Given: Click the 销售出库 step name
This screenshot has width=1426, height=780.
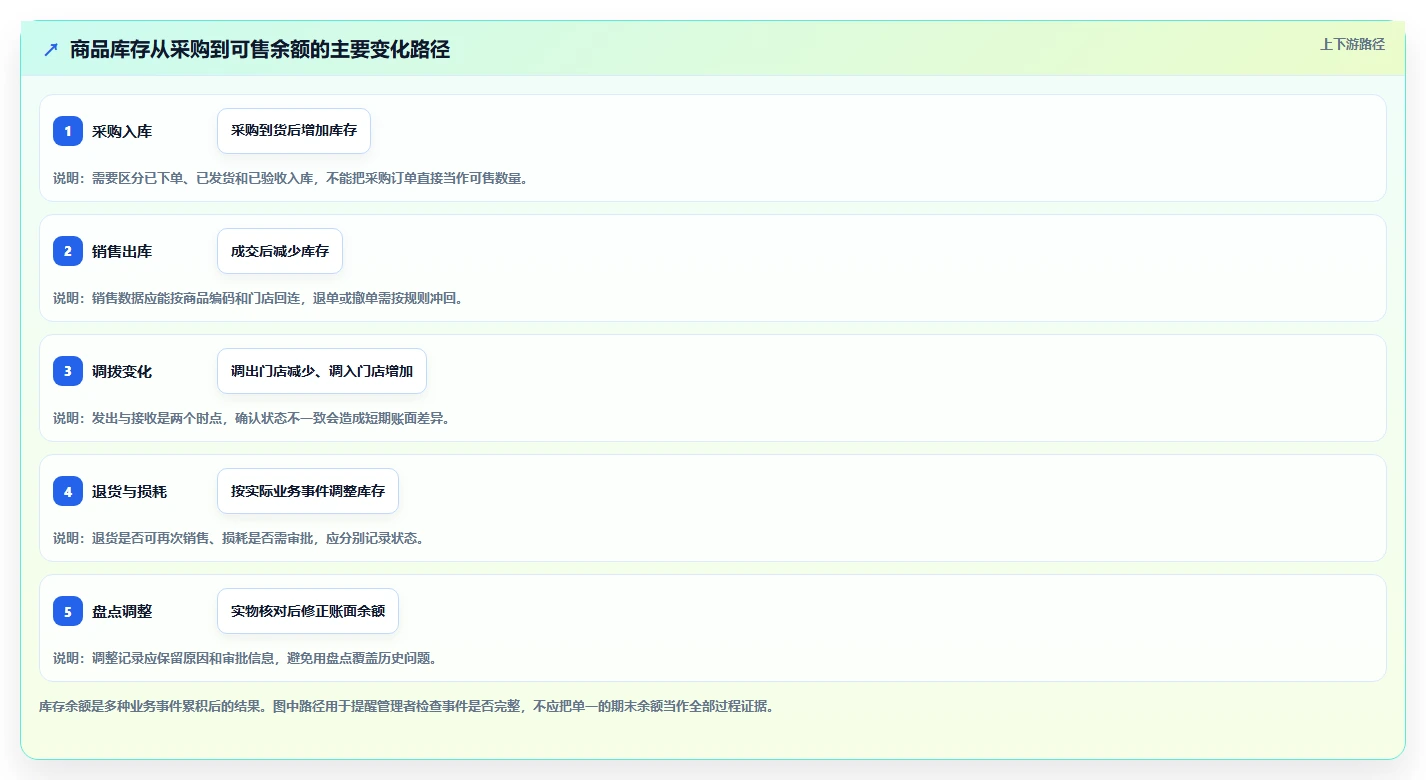Looking at the screenshot, I should [x=122, y=251].
